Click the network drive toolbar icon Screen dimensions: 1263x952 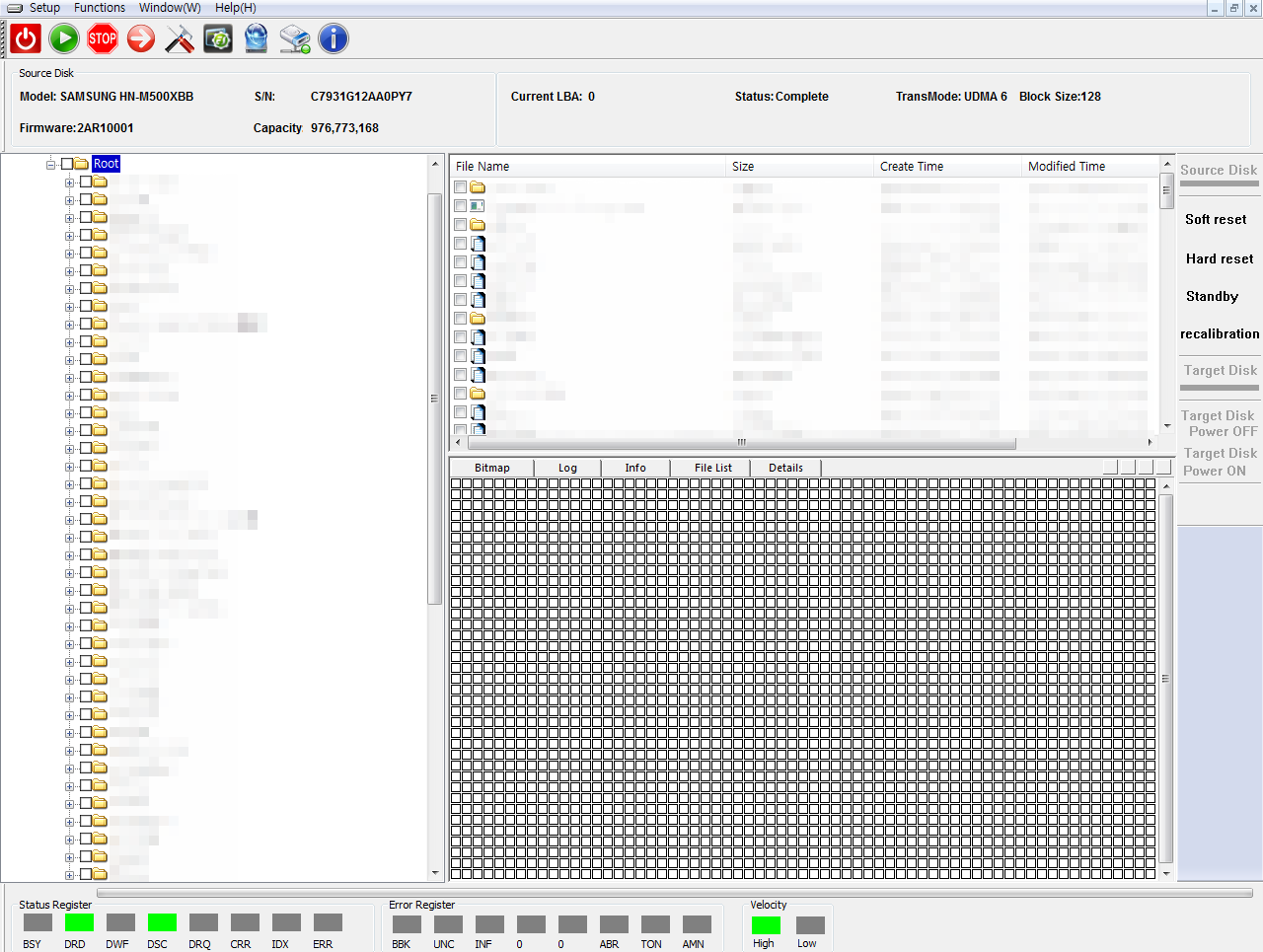(x=294, y=38)
